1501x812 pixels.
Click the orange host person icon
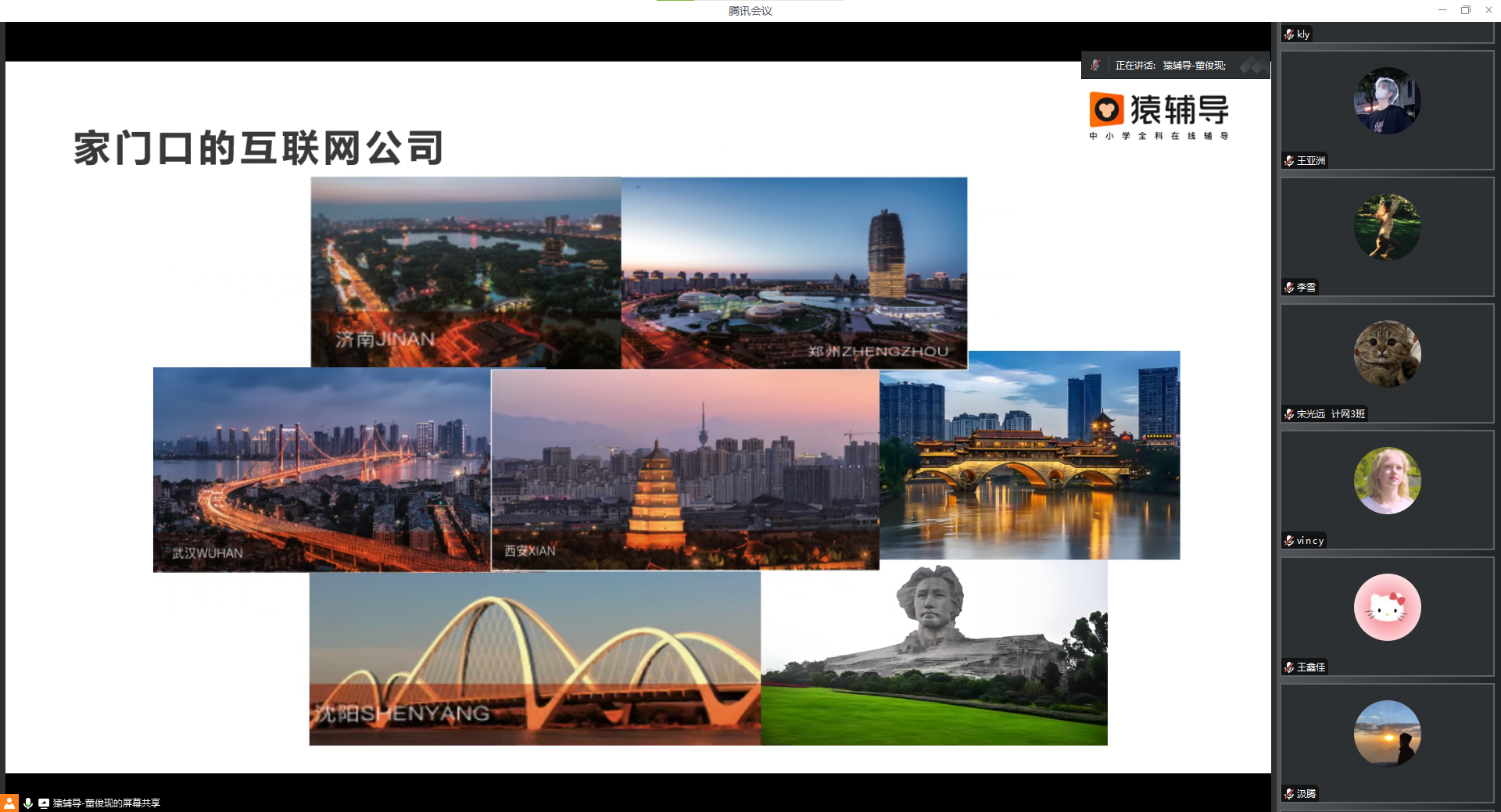point(9,803)
